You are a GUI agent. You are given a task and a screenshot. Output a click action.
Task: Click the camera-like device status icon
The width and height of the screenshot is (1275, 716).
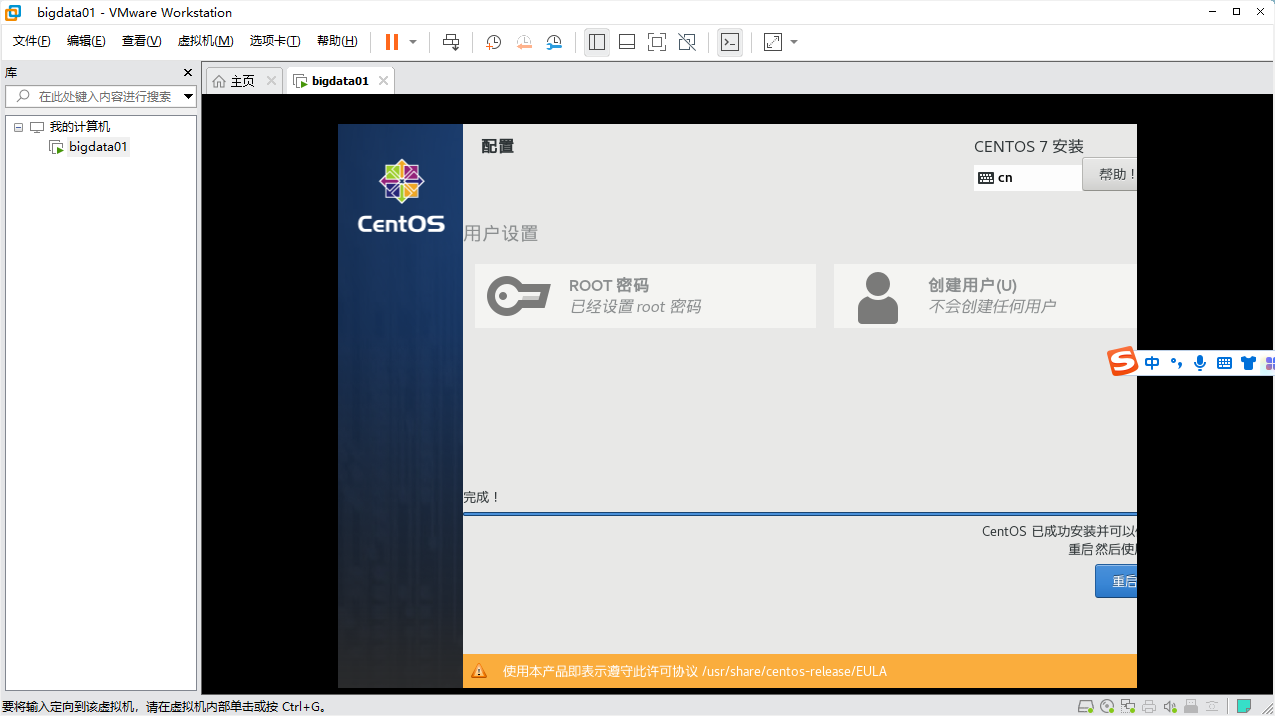1212,707
